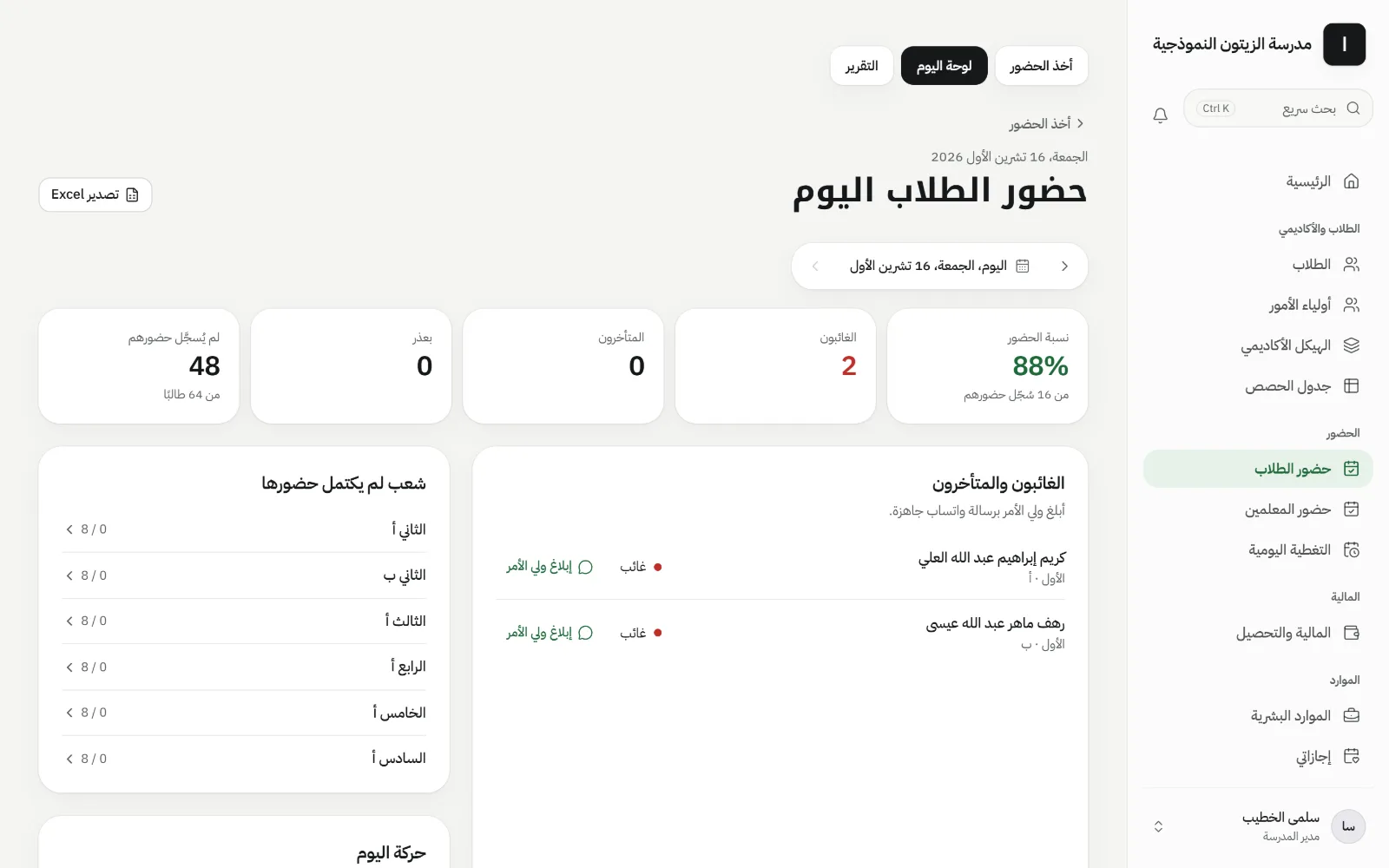
Task: Switch to أخذ الحضور tab
Action: pyautogui.click(x=1041, y=66)
